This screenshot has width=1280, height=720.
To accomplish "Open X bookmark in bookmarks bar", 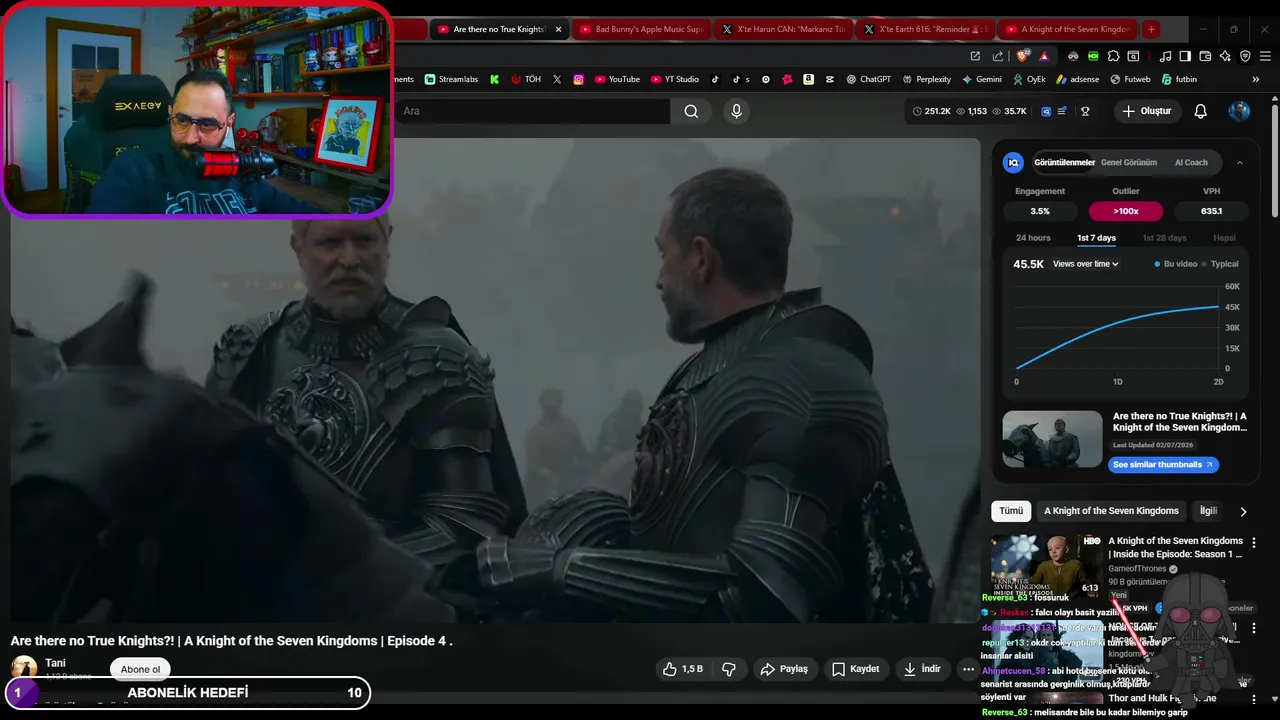I will (557, 79).
